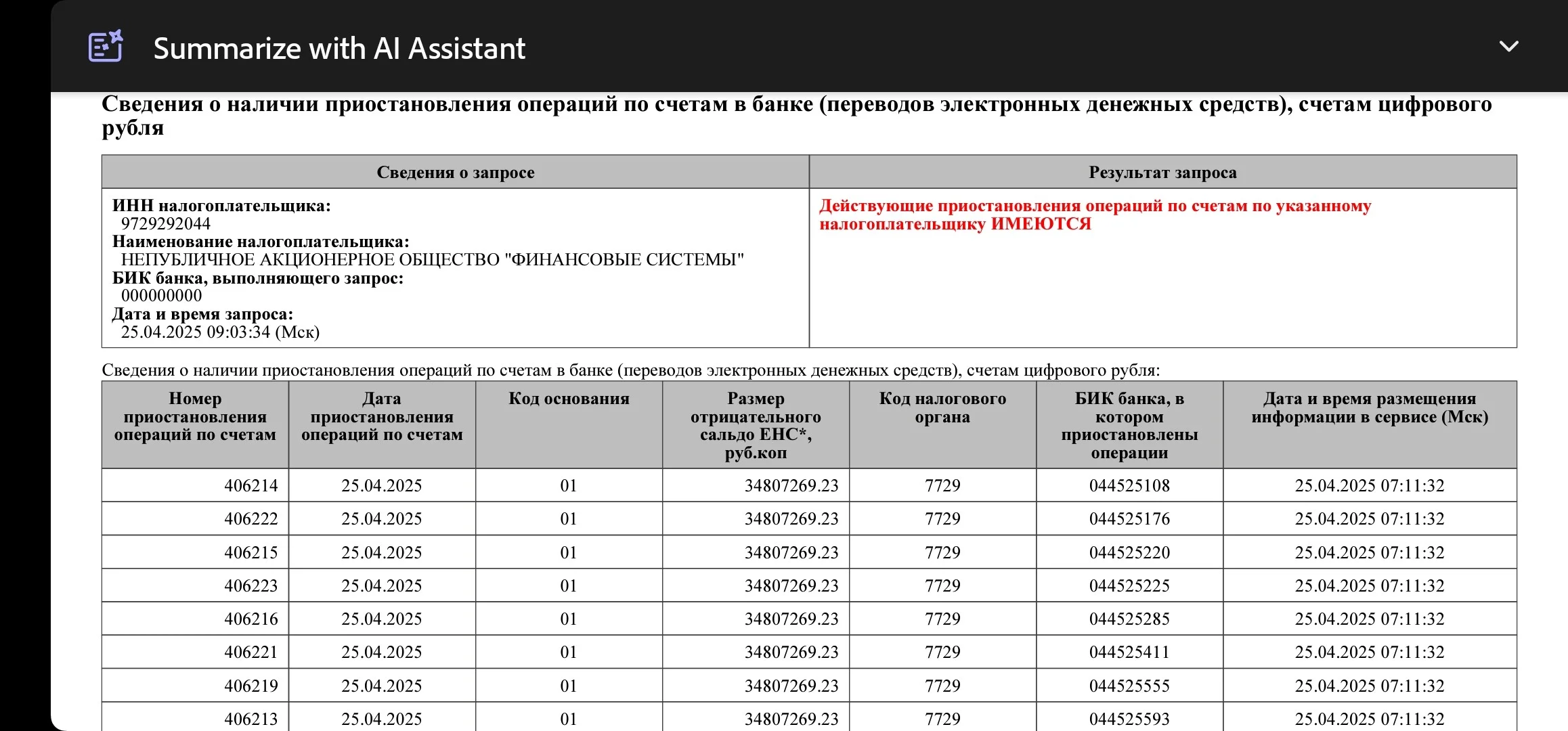
Task: Select request timestamp 25.04.2025 09:03:34 (Мск)
Action: [220, 332]
